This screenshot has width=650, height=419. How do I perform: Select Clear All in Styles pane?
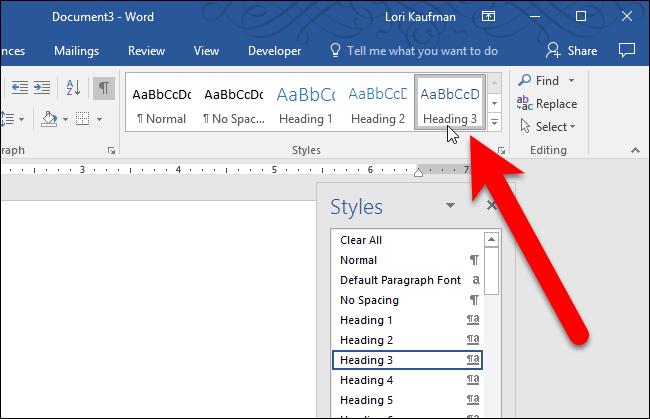[x=407, y=240]
